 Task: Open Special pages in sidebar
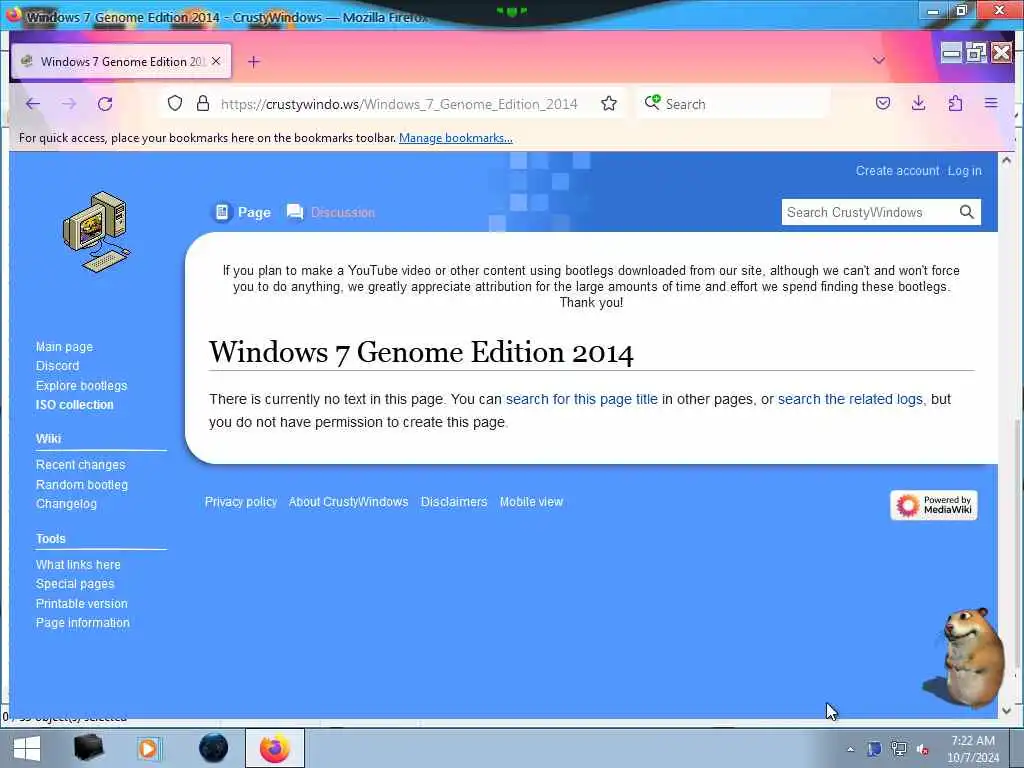pyautogui.click(x=74, y=584)
